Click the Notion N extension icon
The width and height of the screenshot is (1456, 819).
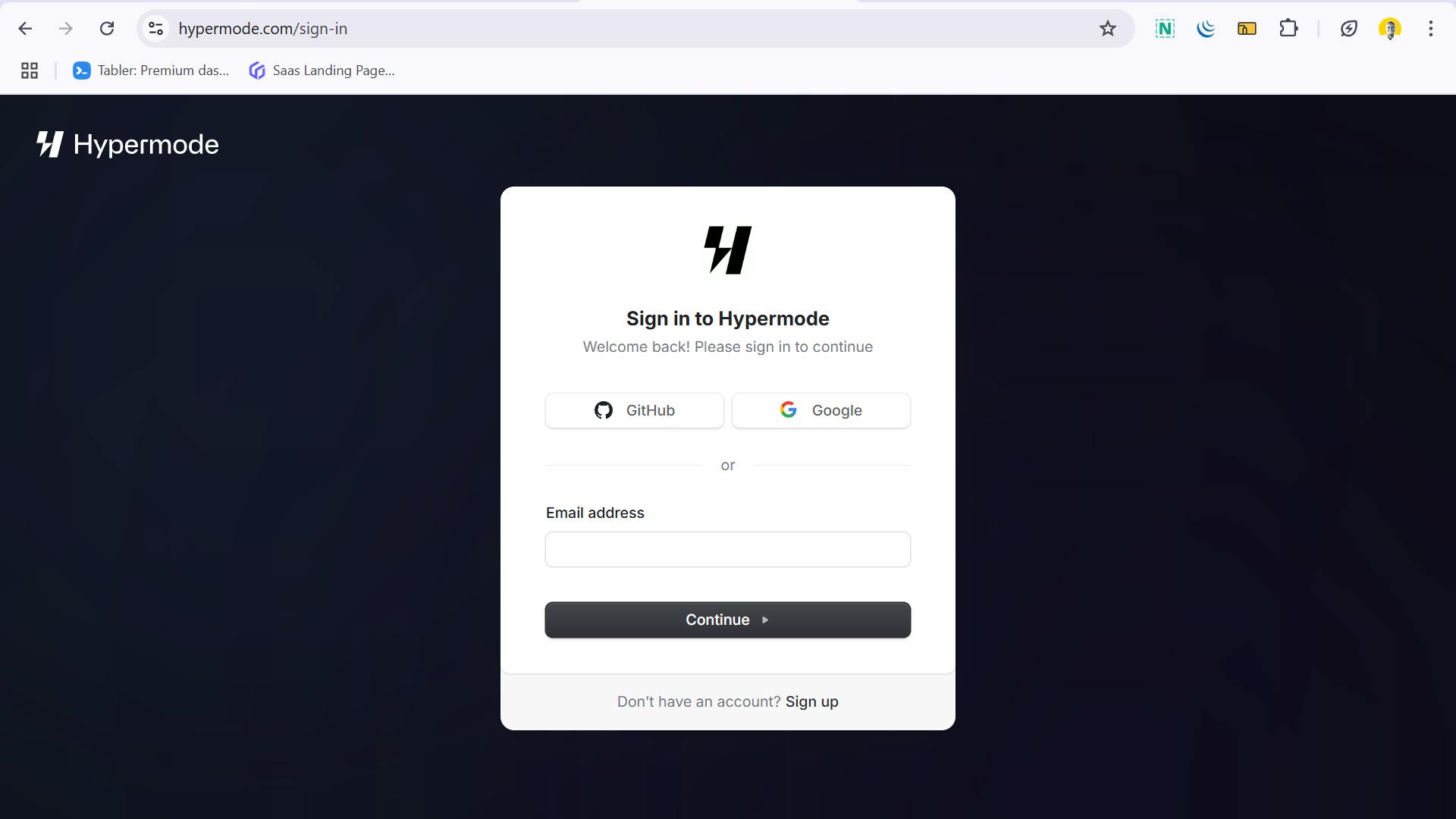[1165, 28]
